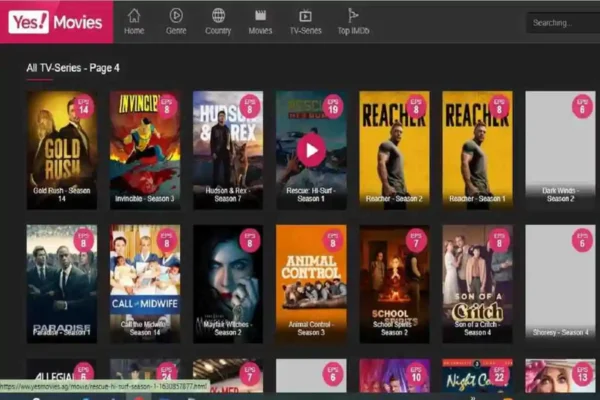Open Paradise Season 1 poster
Screen dimensions: 600x400
62,284
